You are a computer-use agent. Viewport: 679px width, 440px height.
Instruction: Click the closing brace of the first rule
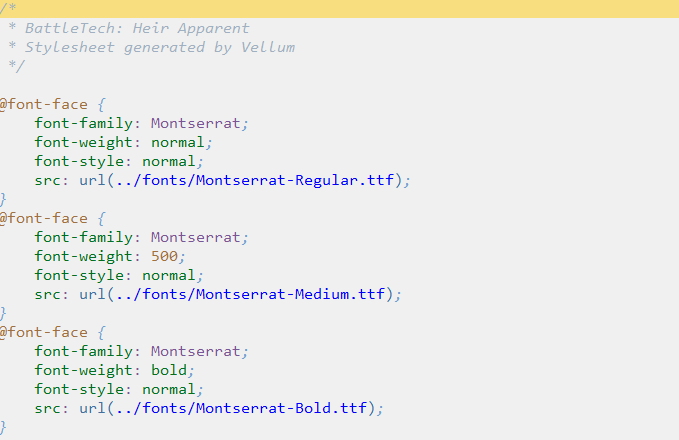pos(4,199)
